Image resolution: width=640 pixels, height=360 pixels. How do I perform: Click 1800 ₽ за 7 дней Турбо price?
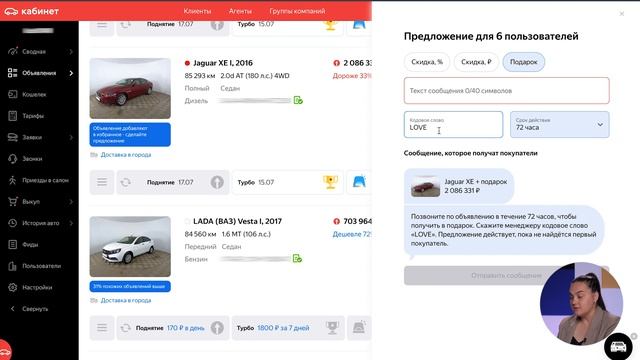tap(283, 328)
